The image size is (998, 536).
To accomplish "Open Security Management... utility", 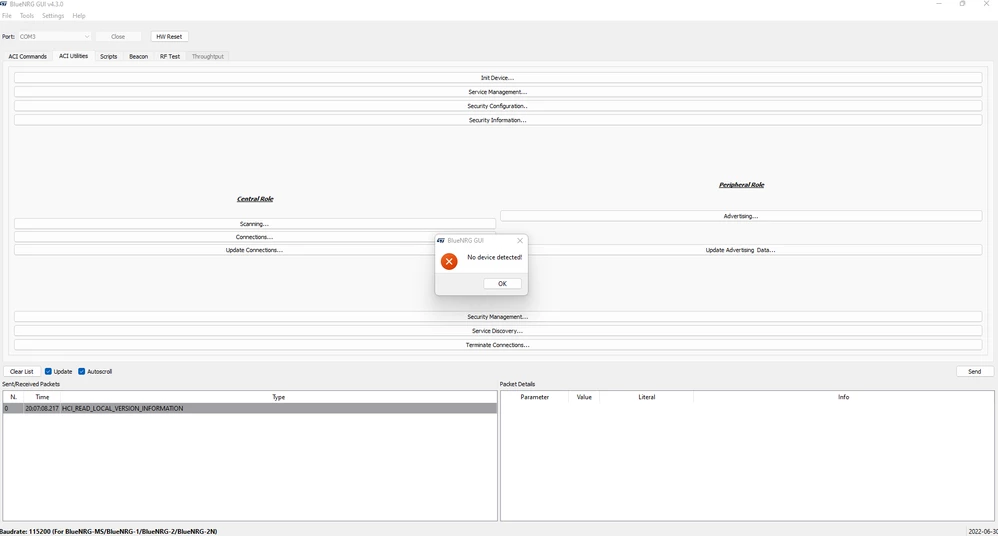I will coord(498,317).
